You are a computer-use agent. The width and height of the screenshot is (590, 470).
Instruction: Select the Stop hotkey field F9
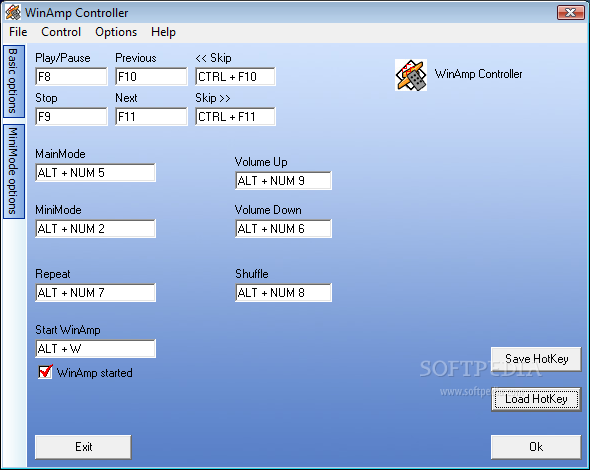coord(71,117)
